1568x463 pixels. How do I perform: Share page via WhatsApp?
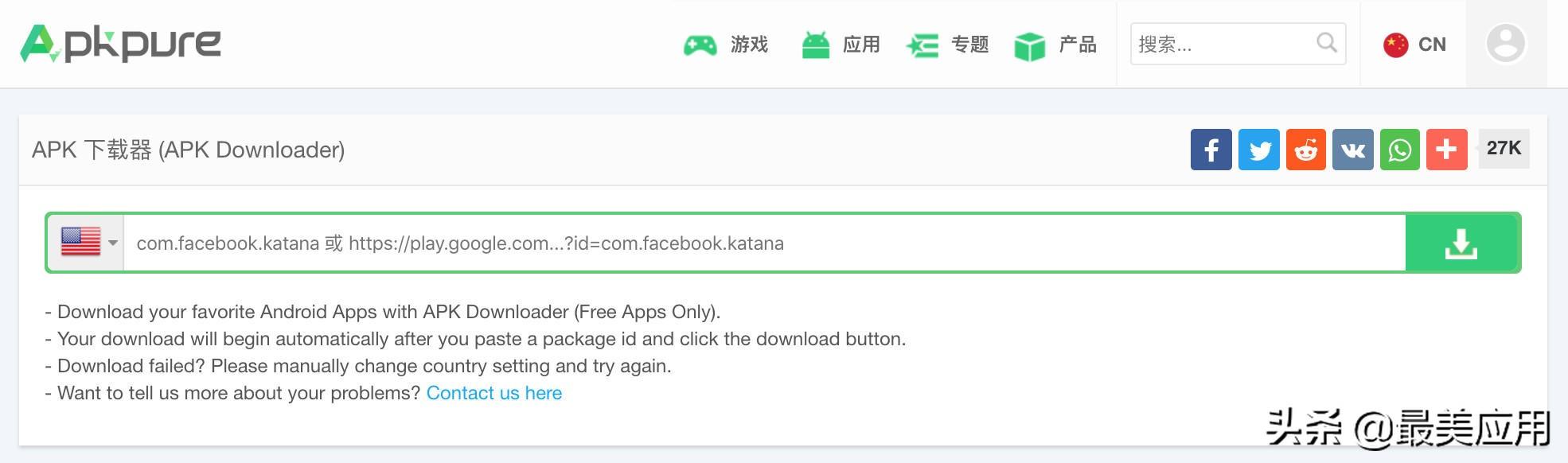pyautogui.click(x=1399, y=150)
